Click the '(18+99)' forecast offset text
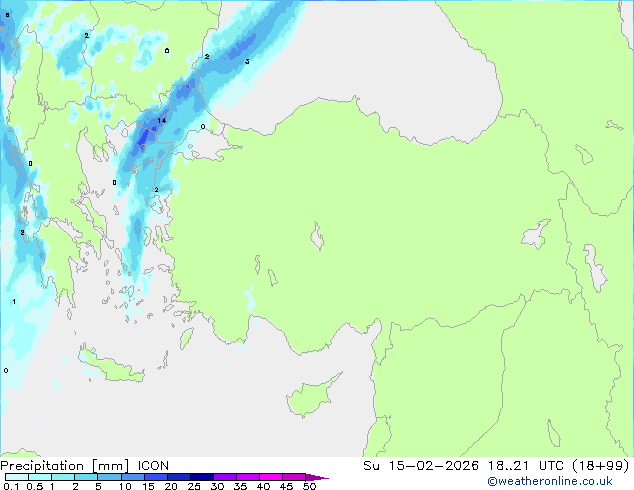 (601, 466)
